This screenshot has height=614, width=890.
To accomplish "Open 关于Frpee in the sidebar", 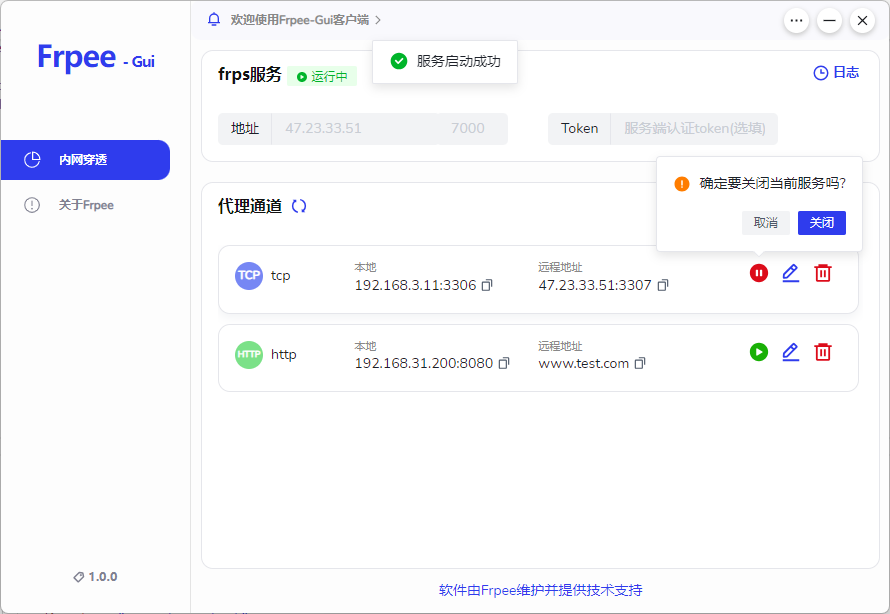I will point(85,205).
